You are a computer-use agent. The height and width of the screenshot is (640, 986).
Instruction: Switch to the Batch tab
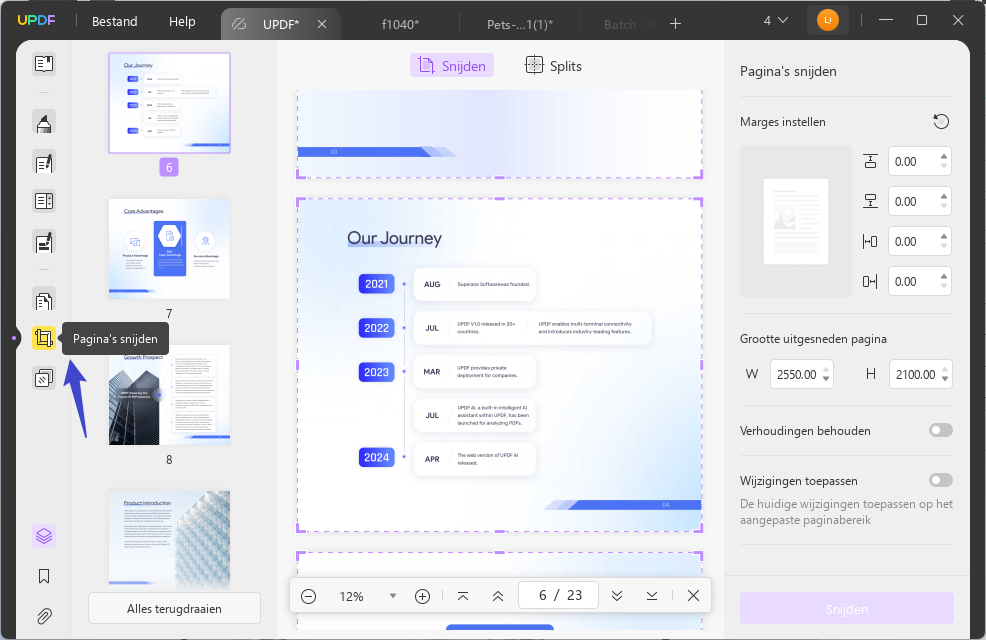coord(629,25)
